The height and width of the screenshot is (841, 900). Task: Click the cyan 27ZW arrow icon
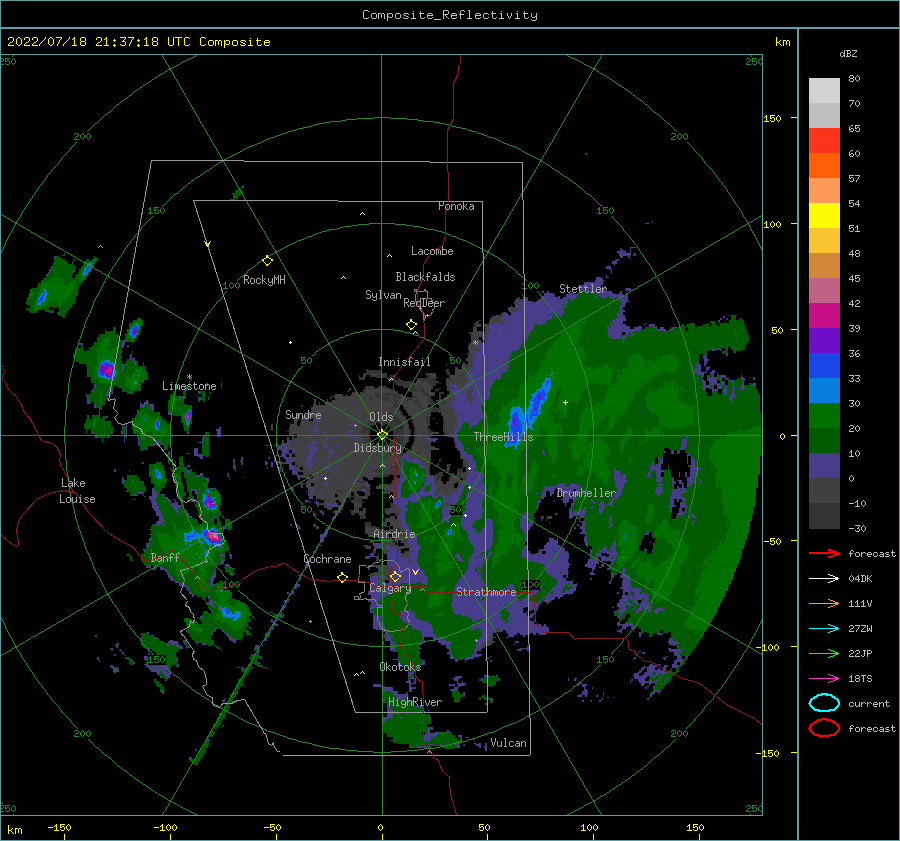(x=824, y=629)
